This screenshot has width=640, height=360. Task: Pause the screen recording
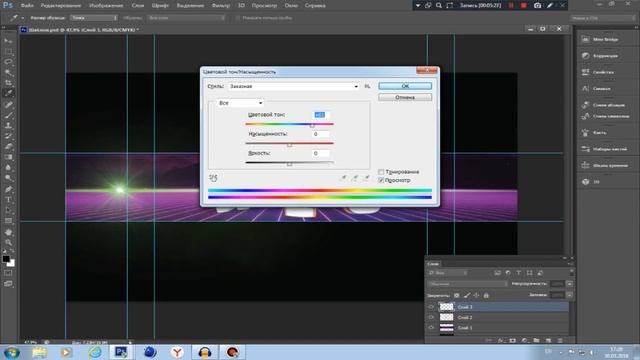511,5
